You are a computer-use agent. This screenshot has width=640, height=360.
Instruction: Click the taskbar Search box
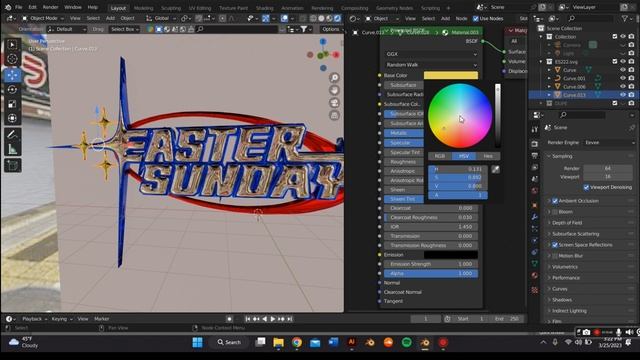229,342
